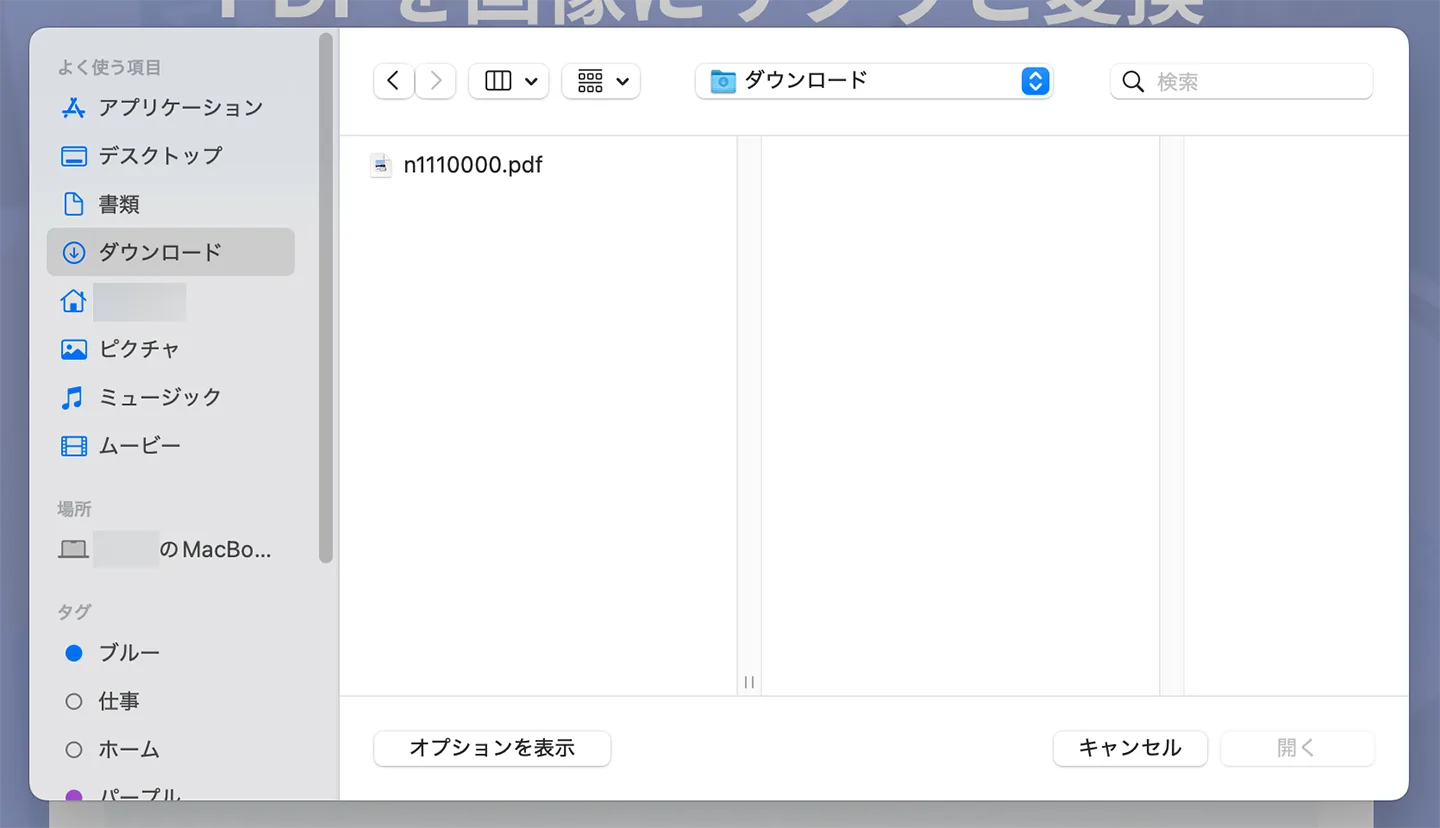Click the back navigation arrow
1440x828 pixels.
click(393, 81)
